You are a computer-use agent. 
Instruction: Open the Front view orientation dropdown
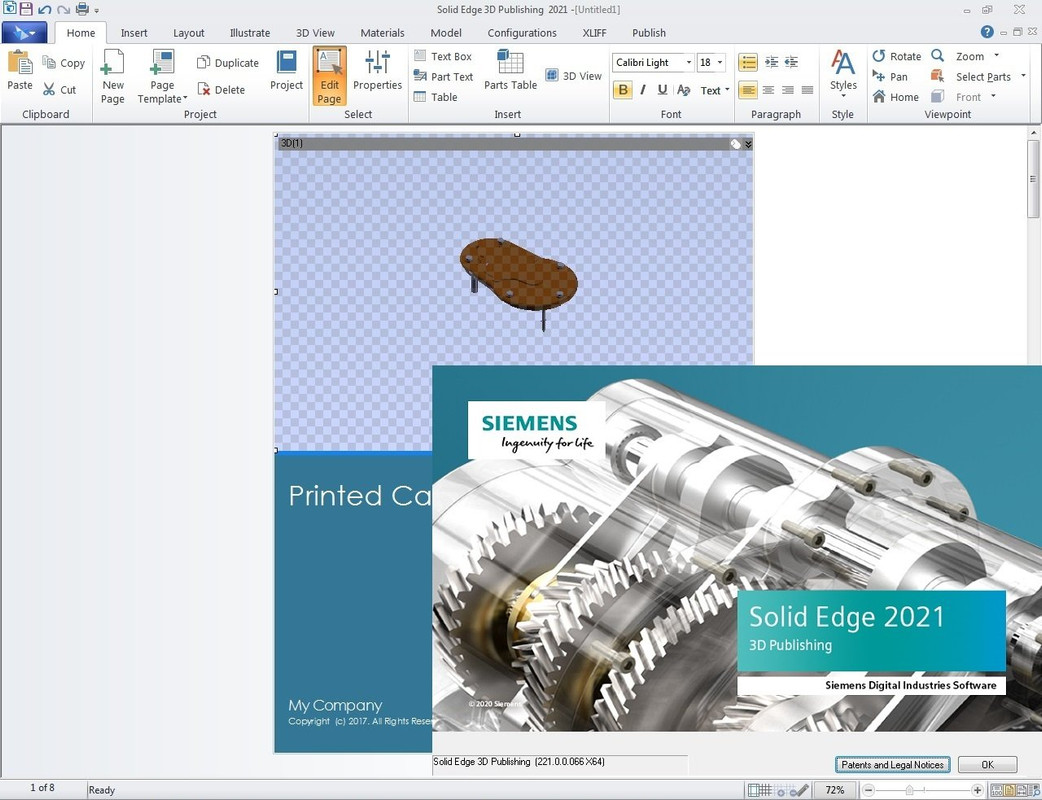coord(993,96)
